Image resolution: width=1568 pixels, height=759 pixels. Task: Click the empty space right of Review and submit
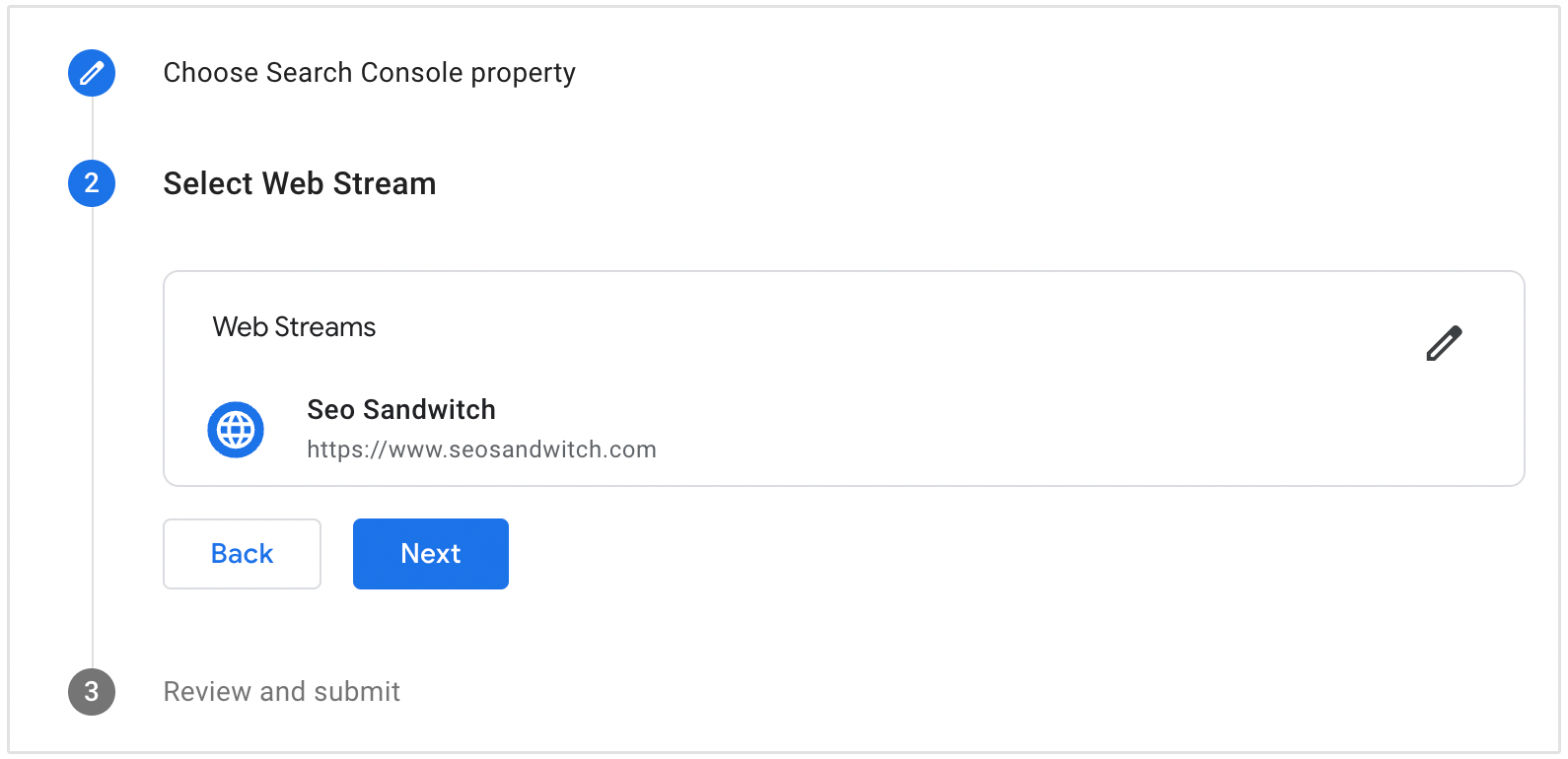coord(888,692)
